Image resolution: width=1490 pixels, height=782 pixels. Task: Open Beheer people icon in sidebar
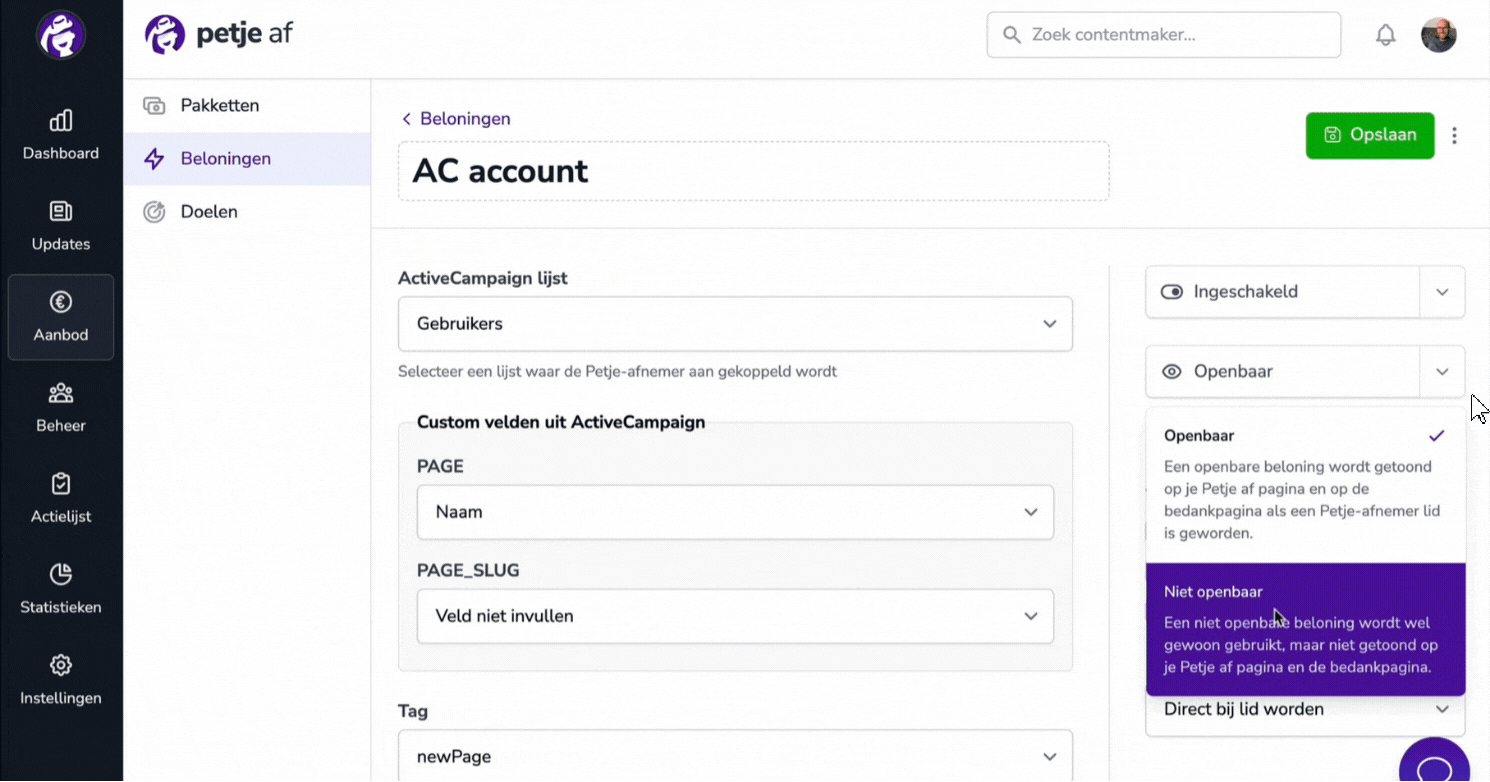[61, 393]
